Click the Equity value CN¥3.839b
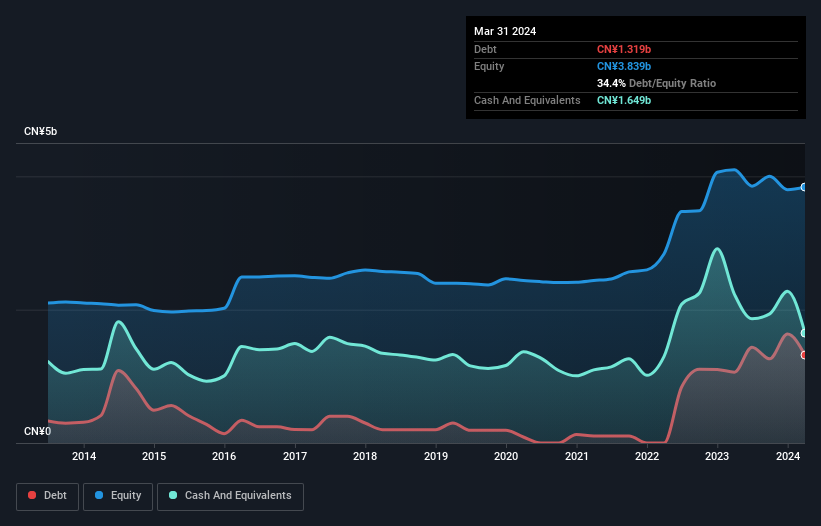 pos(624,66)
